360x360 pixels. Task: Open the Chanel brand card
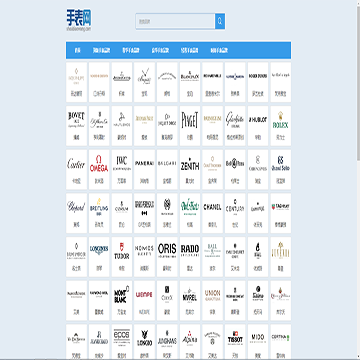tap(212, 213)
